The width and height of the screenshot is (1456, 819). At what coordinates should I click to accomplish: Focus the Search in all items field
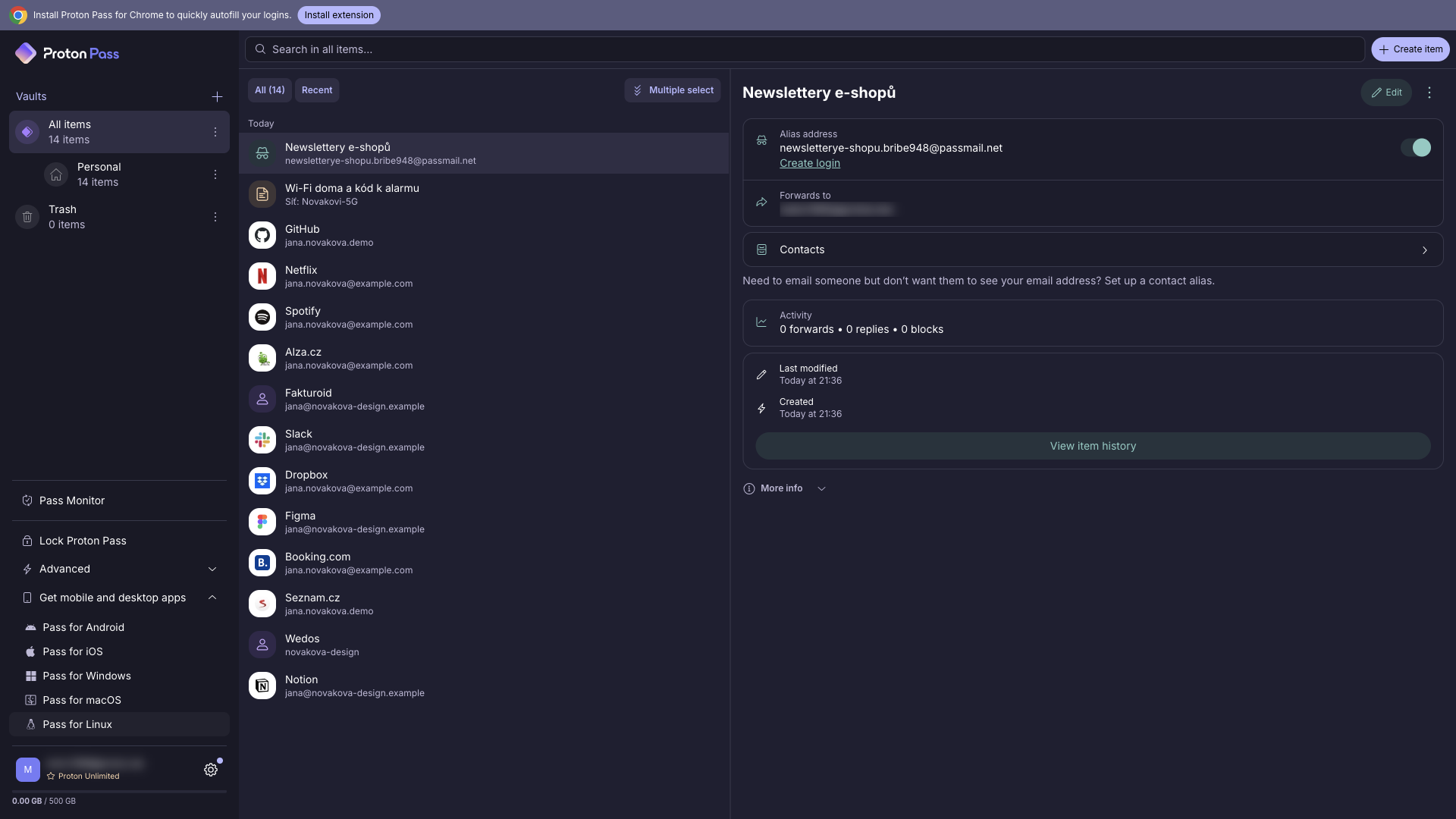click(x=805, y=49)
